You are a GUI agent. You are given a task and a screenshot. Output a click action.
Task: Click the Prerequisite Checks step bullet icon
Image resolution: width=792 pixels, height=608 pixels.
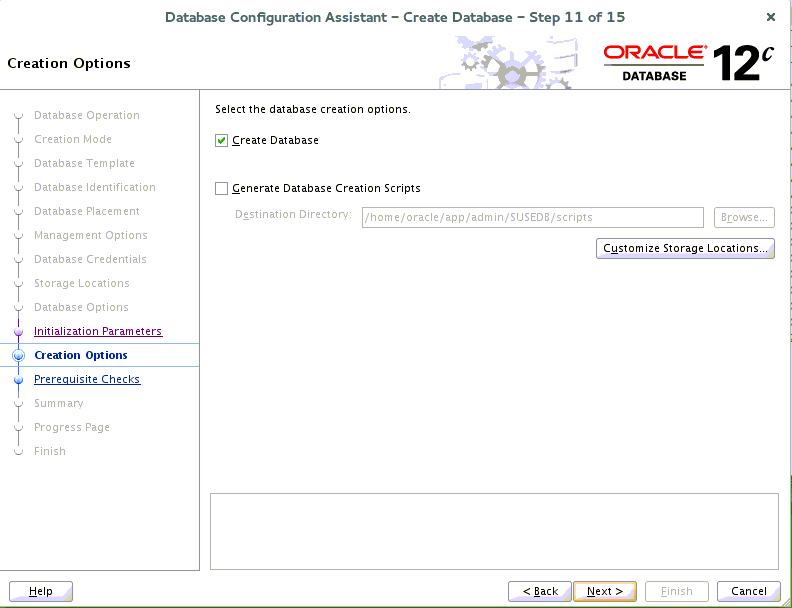coord(18,379)
